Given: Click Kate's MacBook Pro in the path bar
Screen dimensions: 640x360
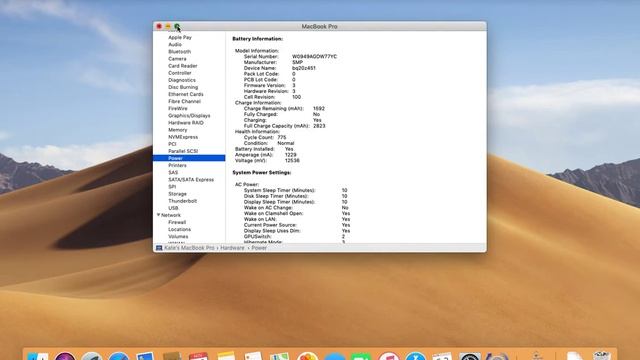Looking at the screenshot, I should pos(189,248).
